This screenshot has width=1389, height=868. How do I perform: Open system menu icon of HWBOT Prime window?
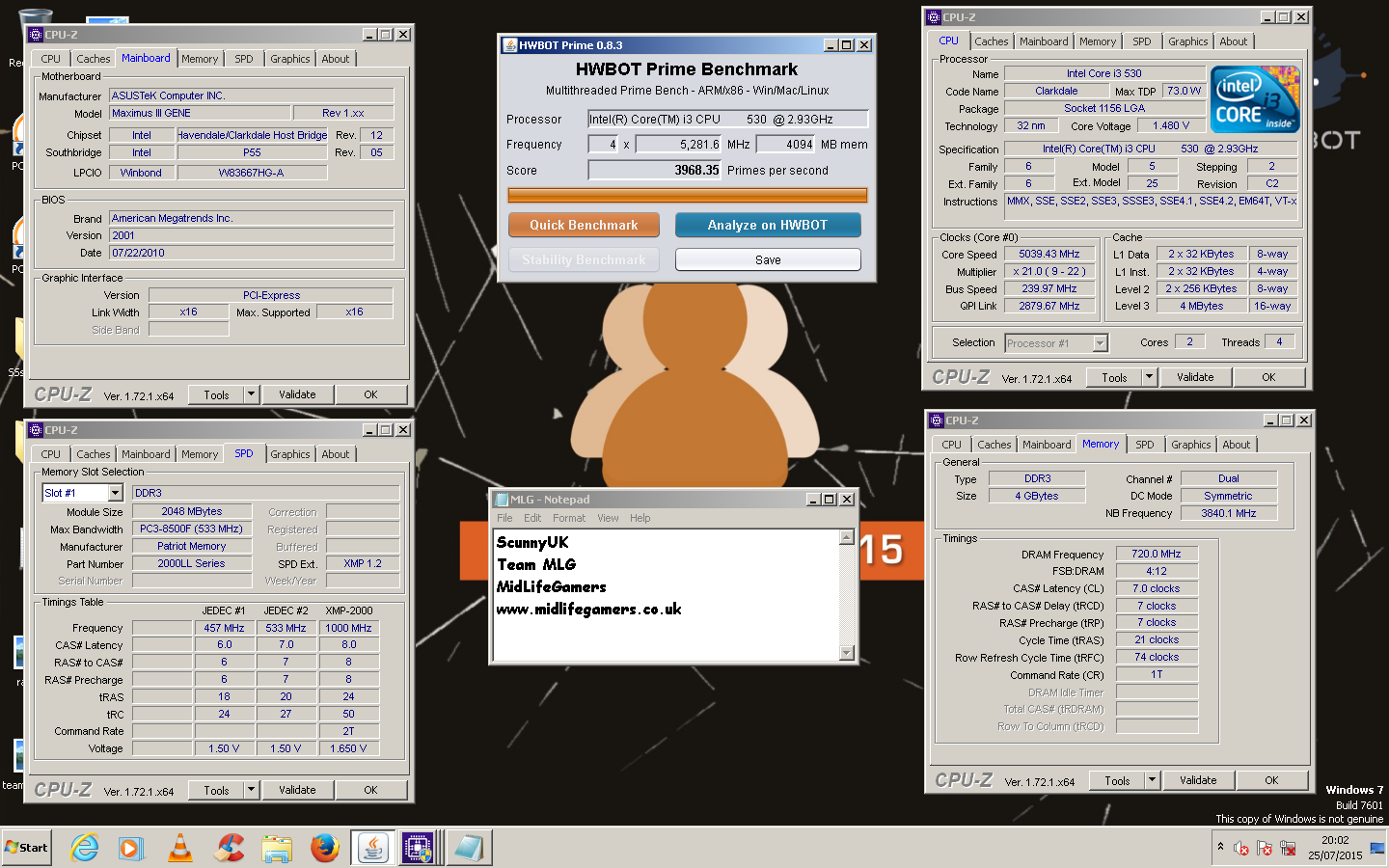coord(509,44)
